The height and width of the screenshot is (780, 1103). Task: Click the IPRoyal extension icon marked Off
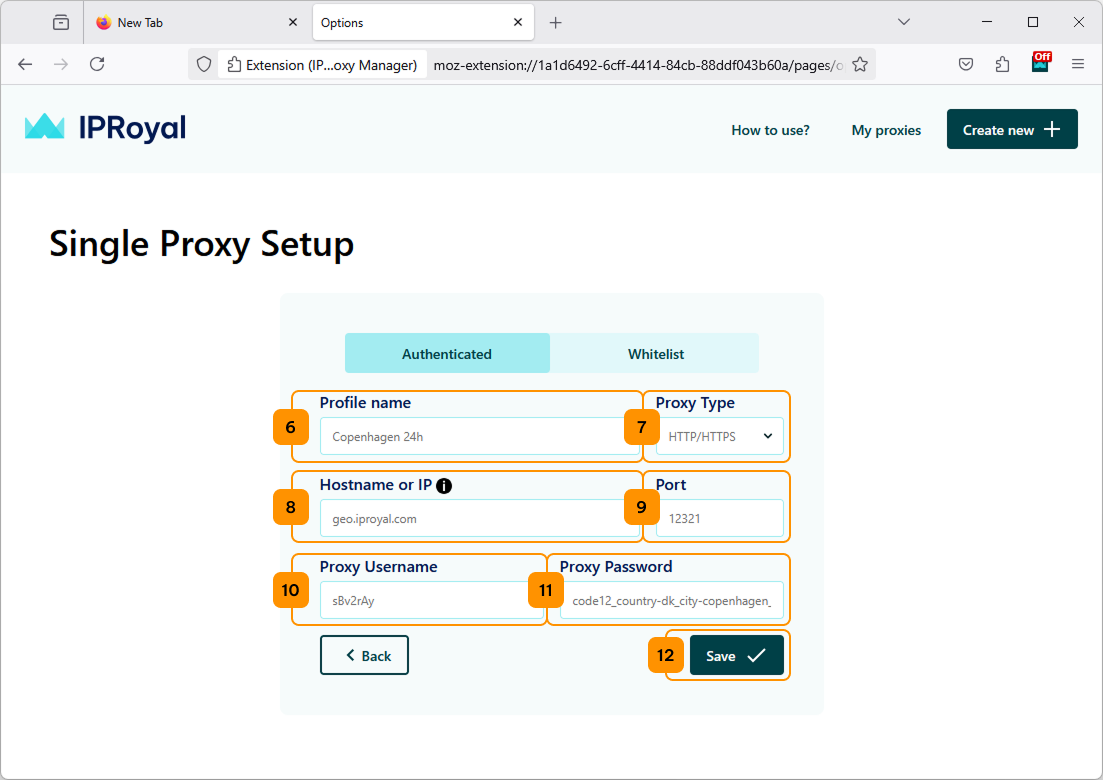coord(1040,63)
